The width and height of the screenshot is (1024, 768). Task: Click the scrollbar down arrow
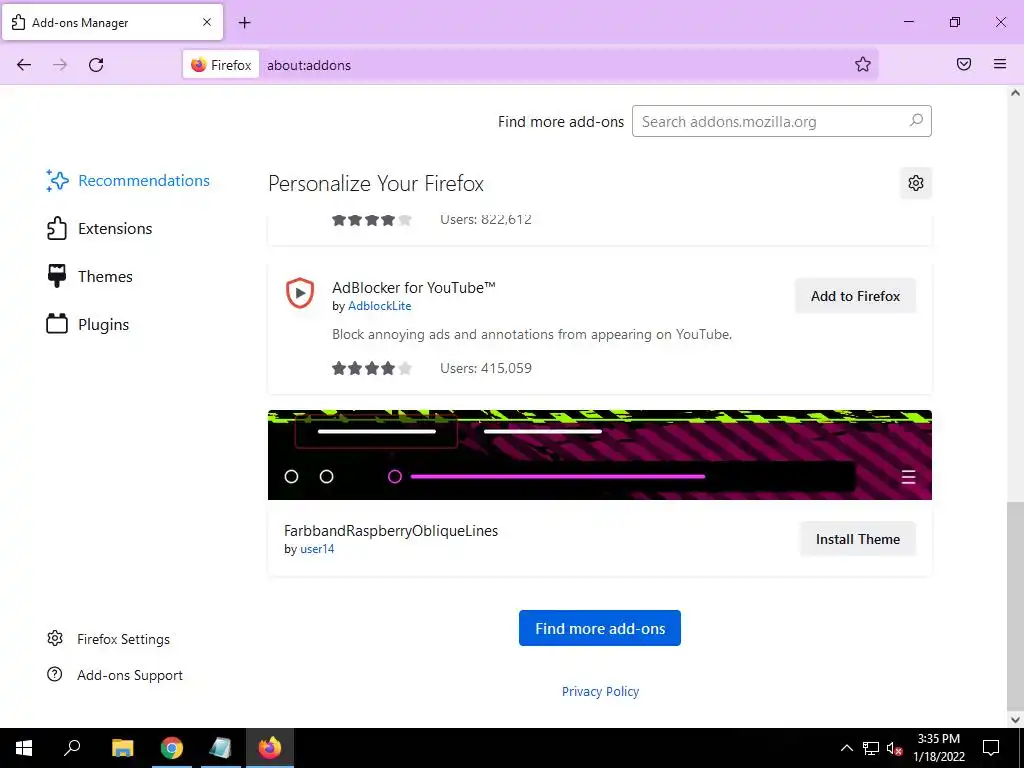(x=1015, y=720)
